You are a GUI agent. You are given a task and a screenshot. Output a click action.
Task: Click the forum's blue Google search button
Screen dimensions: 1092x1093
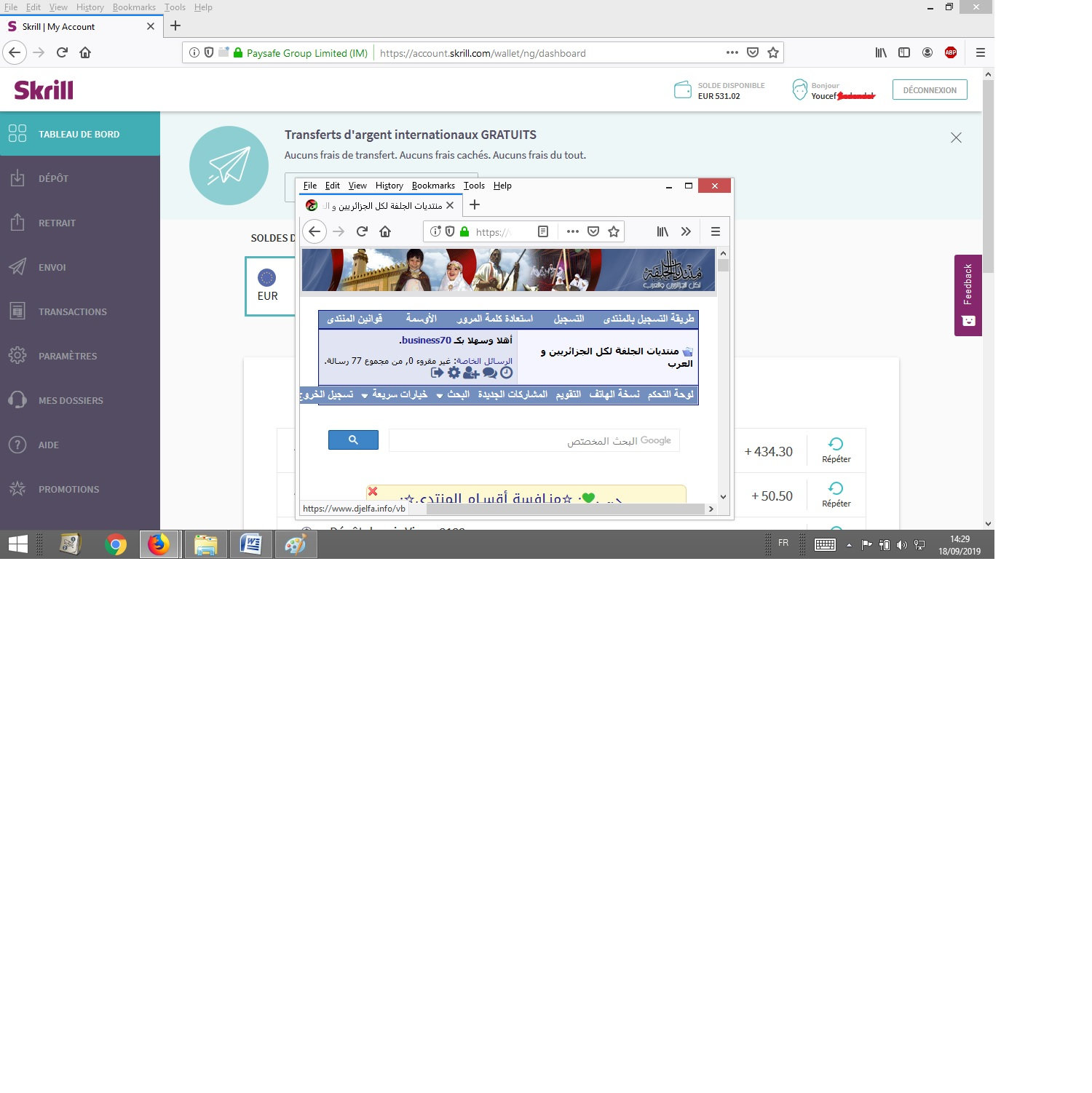click(353, 440)
